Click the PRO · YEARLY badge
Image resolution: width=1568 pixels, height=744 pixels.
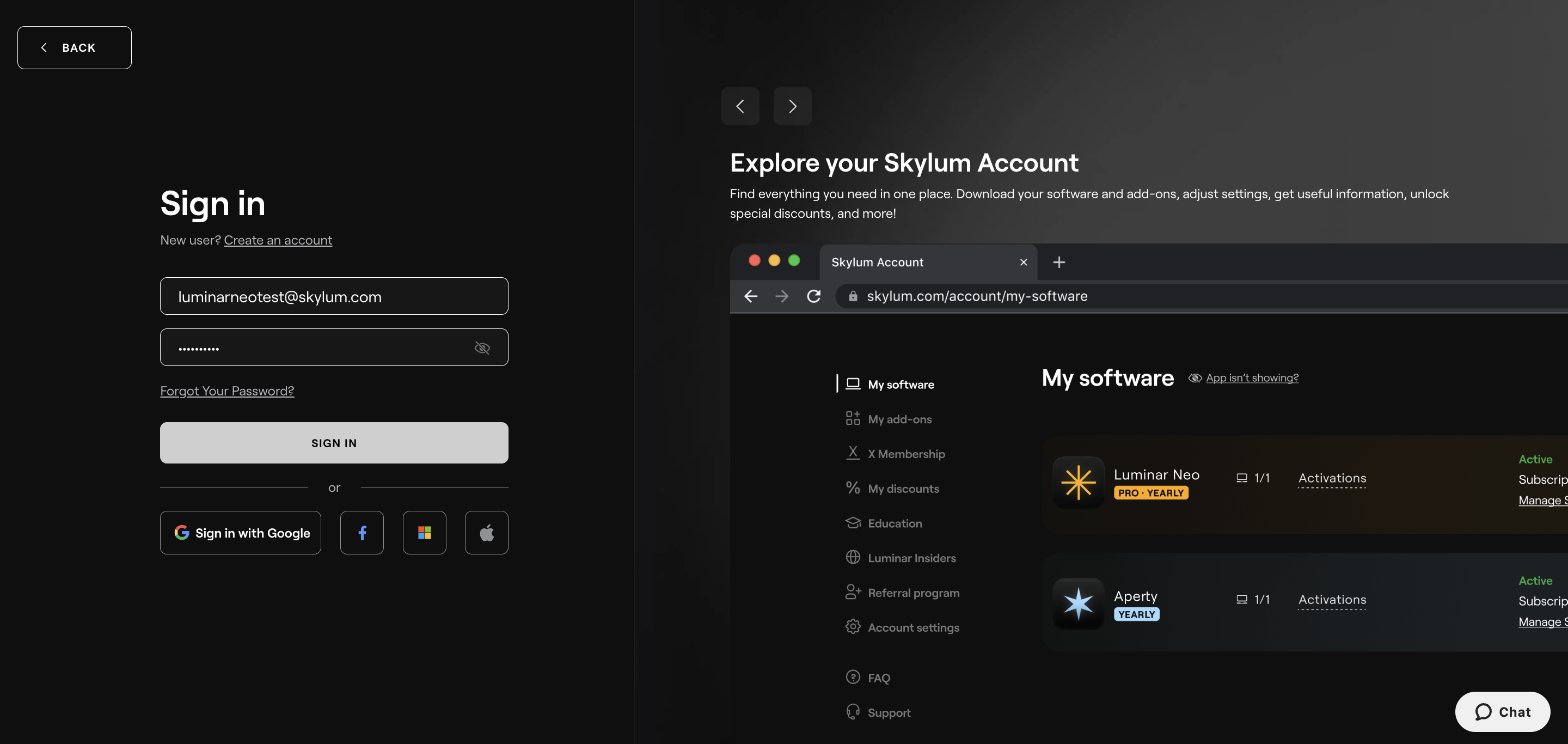1150,493
